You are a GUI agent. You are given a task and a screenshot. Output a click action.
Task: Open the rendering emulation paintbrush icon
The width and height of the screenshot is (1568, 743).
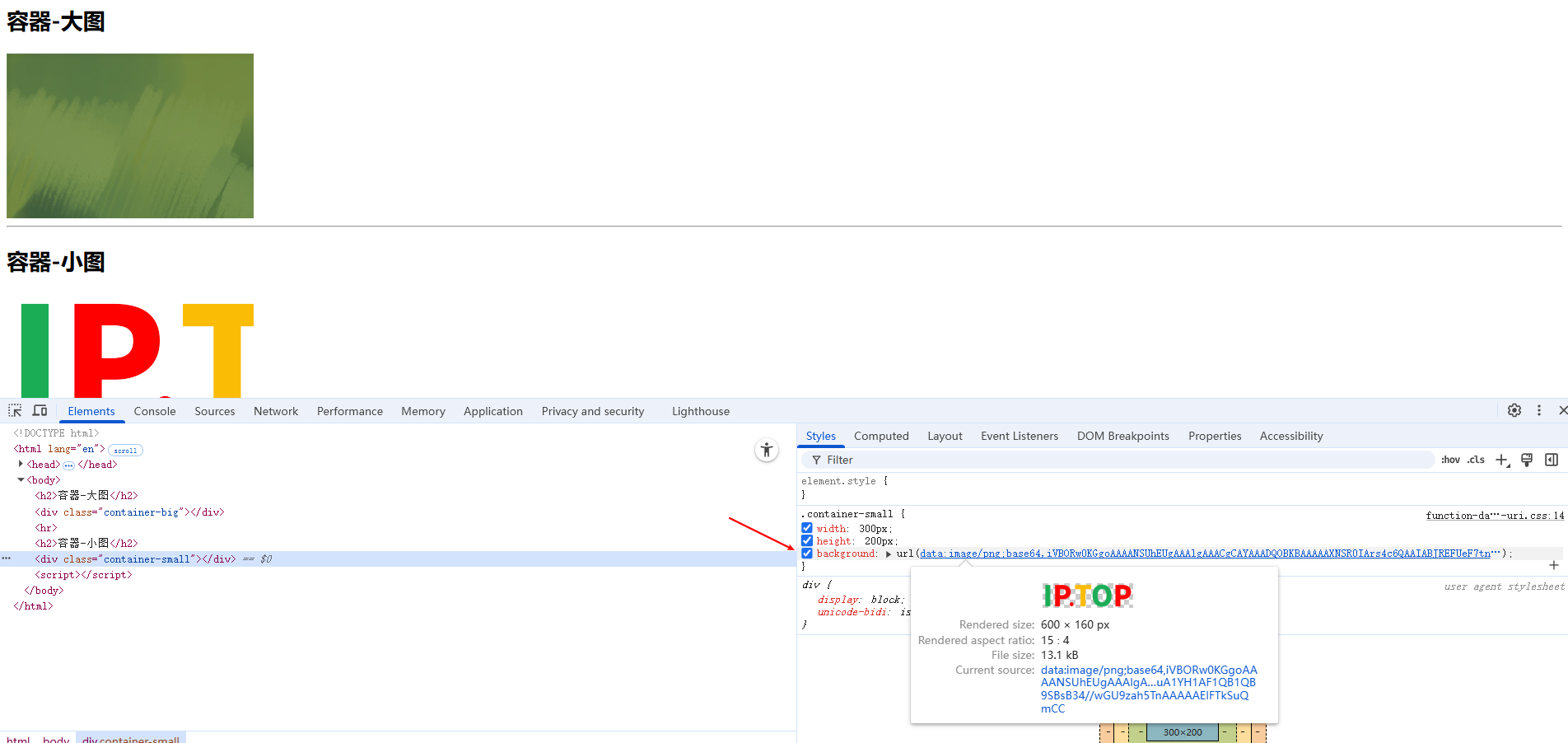[1527, 460]
